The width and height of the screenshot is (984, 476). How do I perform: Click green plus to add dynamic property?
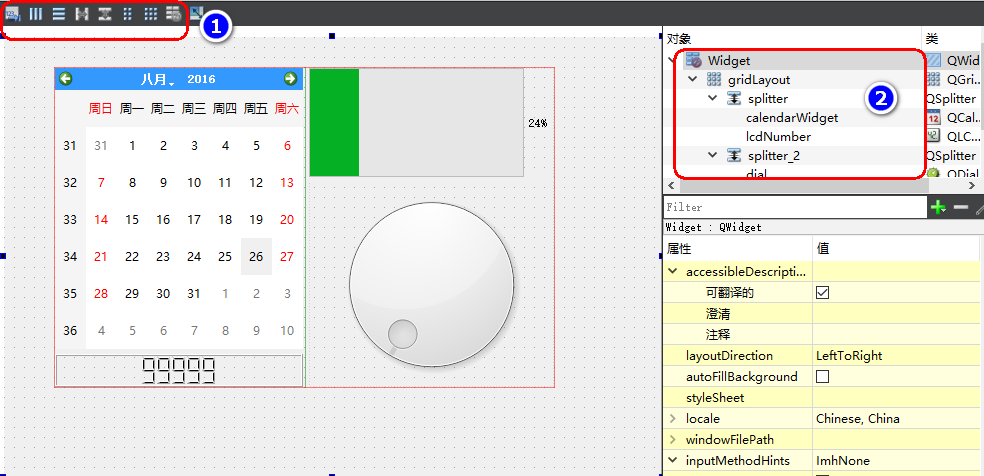(x=938, y=207)
